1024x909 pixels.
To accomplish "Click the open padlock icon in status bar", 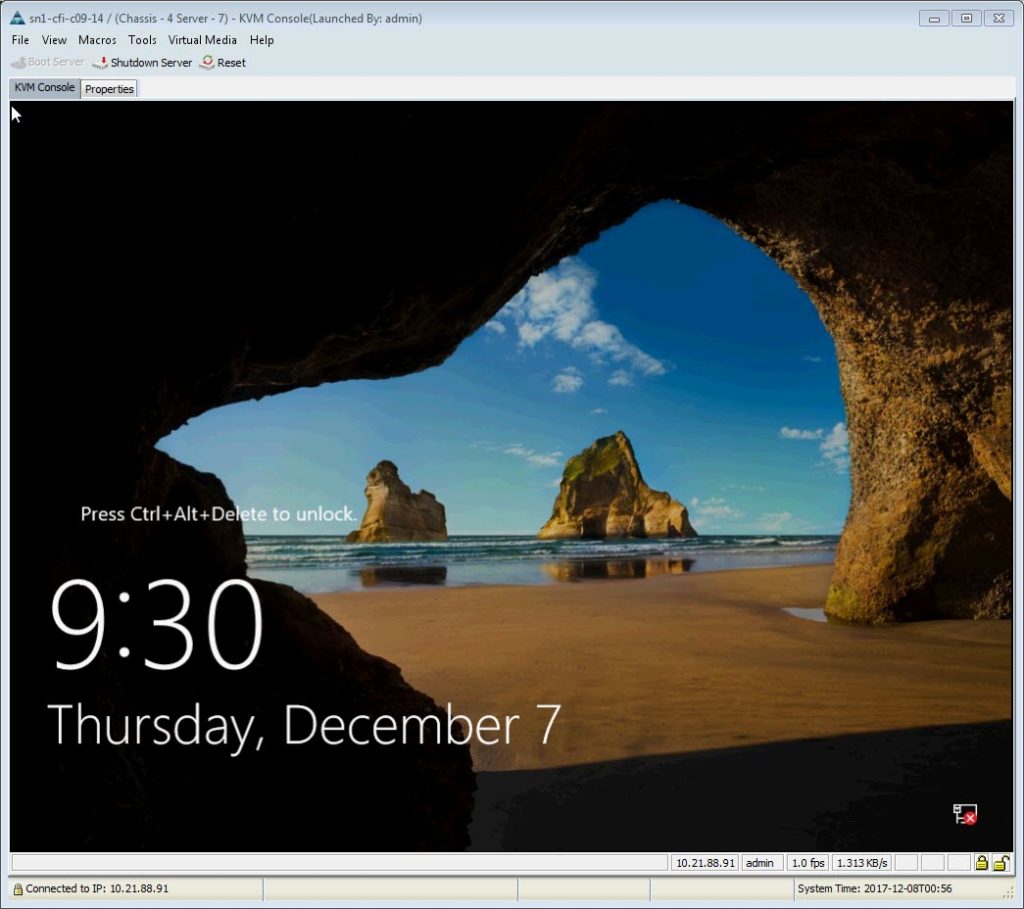I will coord(1001,863).
